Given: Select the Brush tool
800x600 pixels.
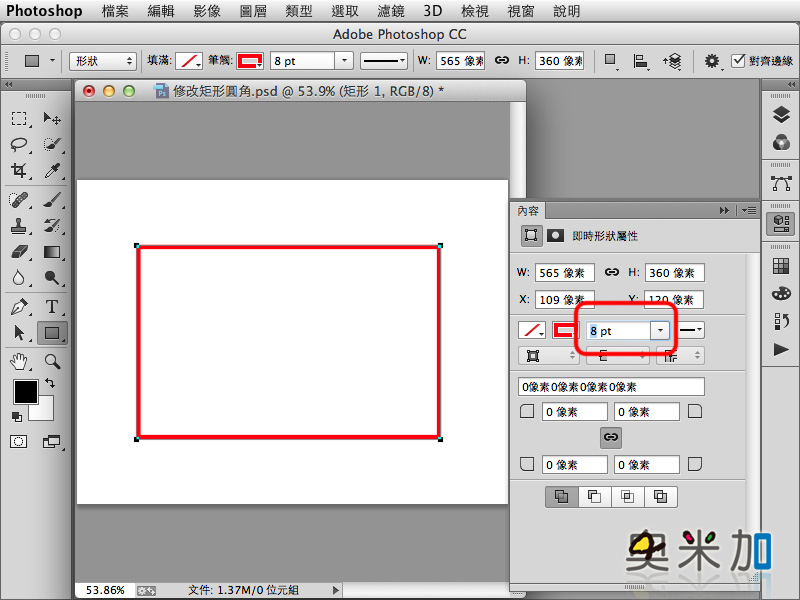Looking at the screenshot, I should click(52, 200).
